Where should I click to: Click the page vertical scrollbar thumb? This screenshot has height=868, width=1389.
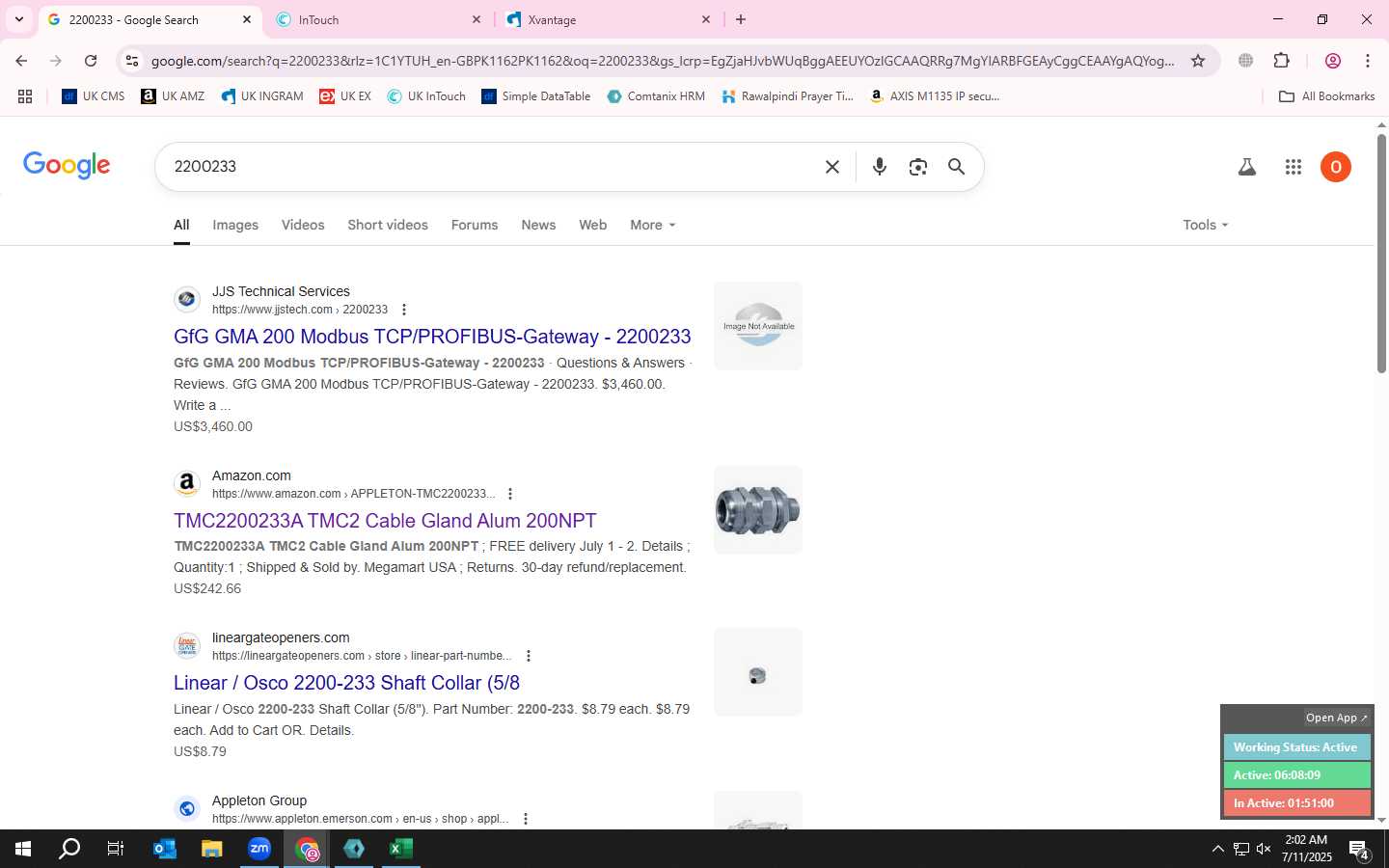pos(1381,254)
